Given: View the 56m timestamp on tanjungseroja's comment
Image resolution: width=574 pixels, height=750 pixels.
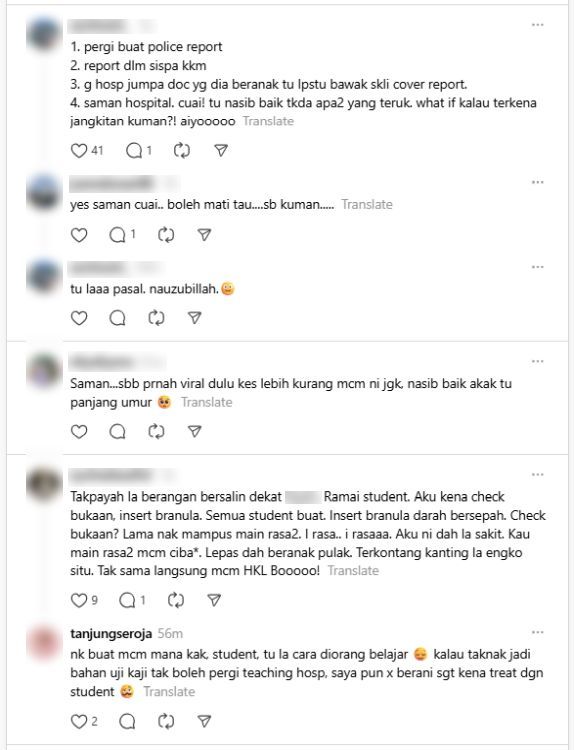Looking at the screenshot, I should 170,634.
